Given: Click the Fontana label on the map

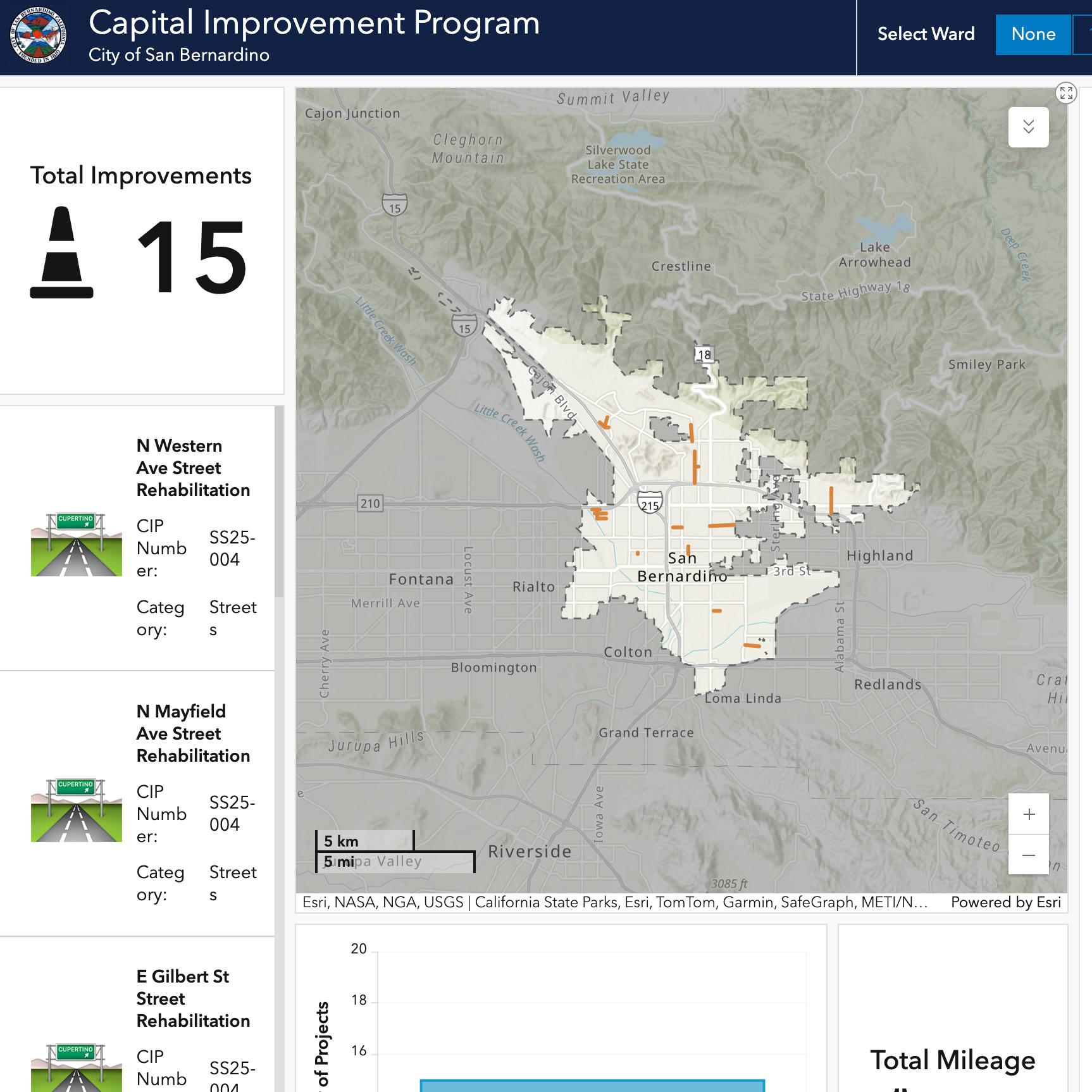Looking at the screenshot, I should pyautogui.click(x=421, y=579).
